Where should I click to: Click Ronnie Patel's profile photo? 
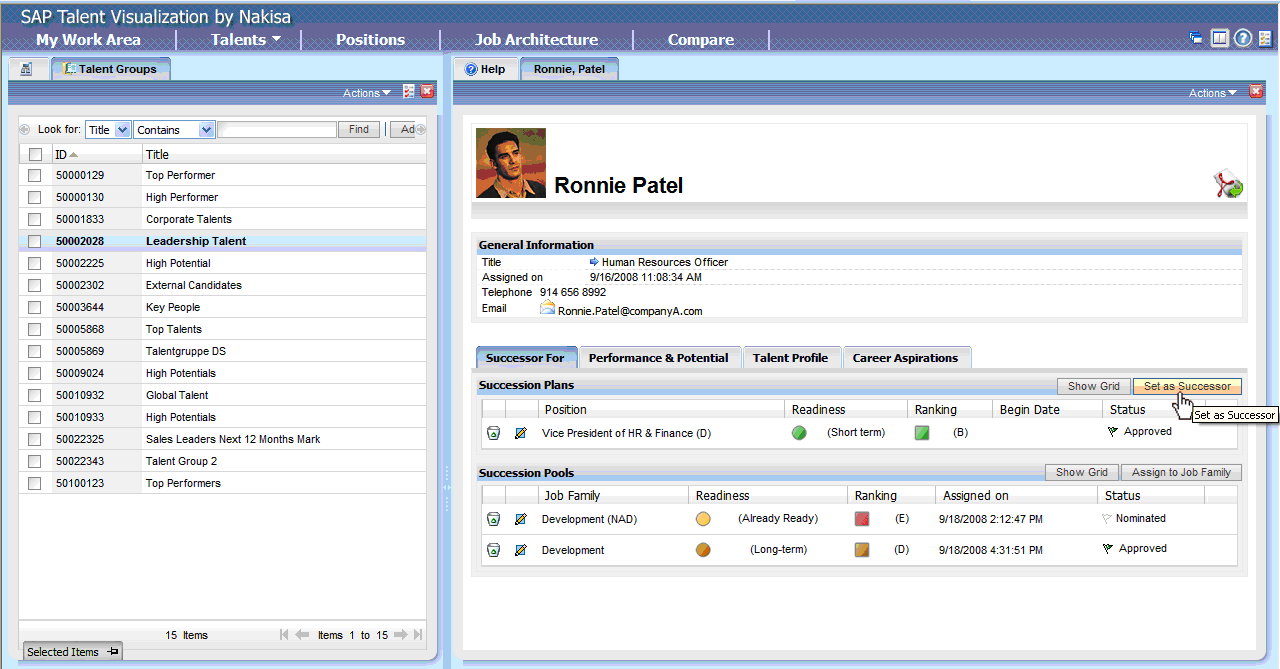510,163
